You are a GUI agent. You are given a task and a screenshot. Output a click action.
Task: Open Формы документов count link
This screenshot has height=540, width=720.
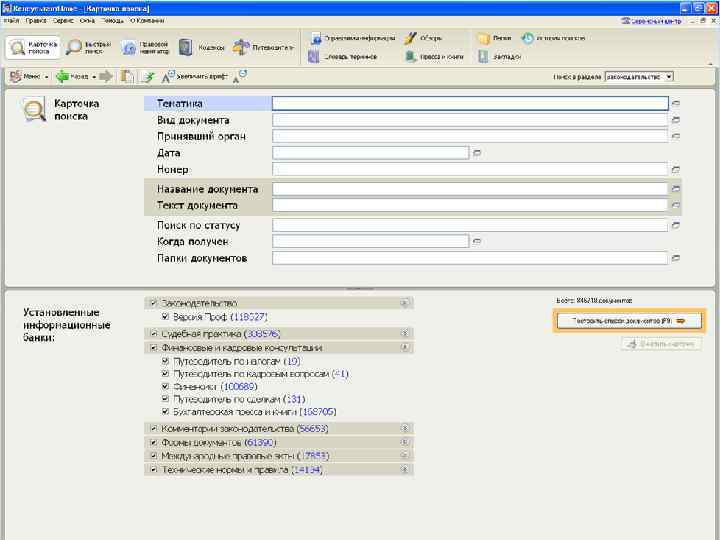pos(260,443)
